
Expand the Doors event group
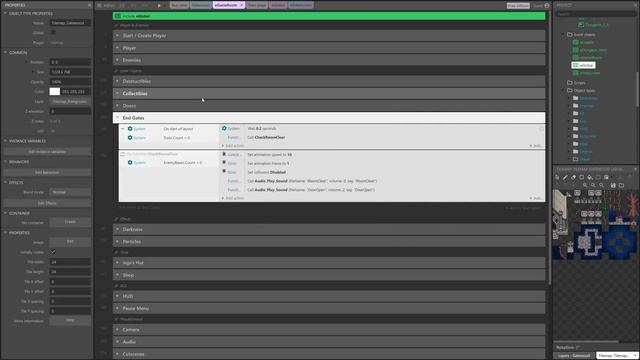117,106
